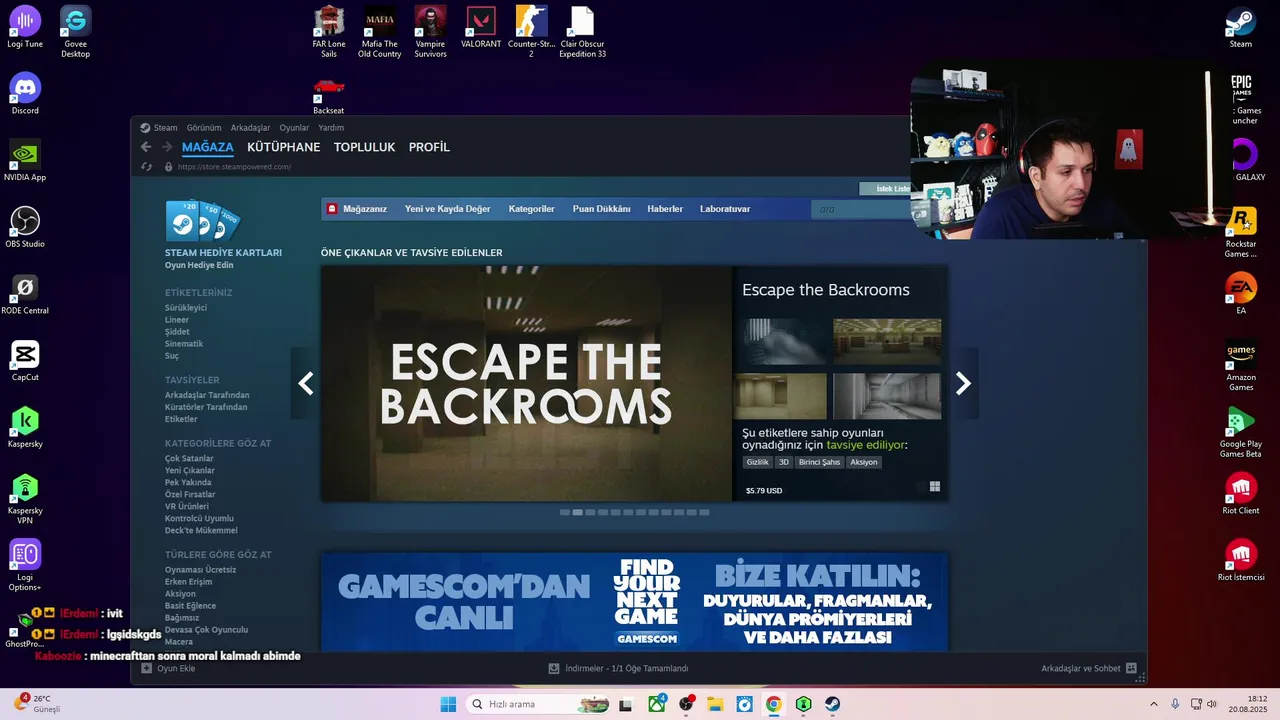This screenshot has height=720, width=1280.
Task: Open Arkadaşlar ve Sohbet panel
Action: point(1089,668)
